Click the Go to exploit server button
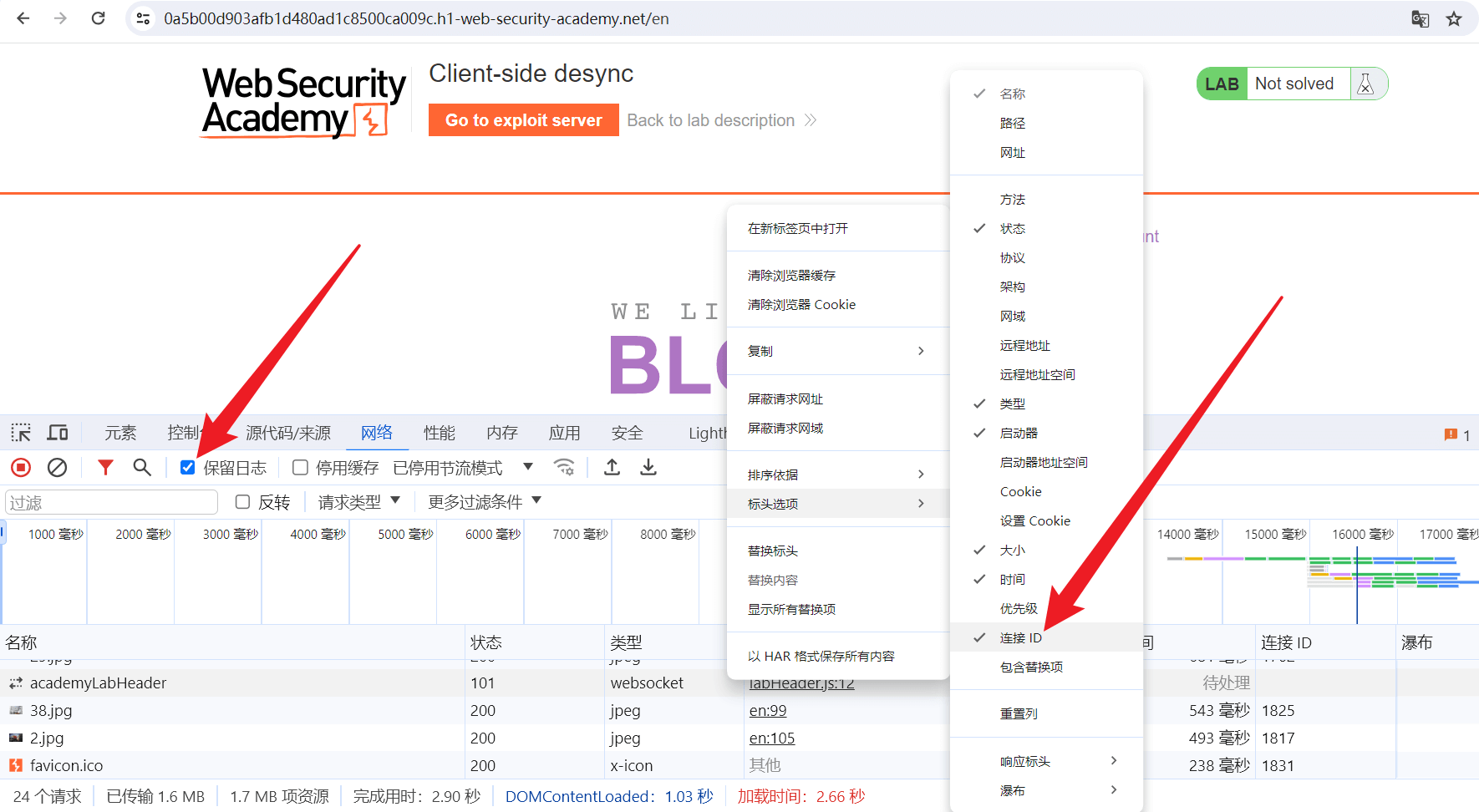The width and height of the screenshot is (1479, 812). [x=524, y=120]
